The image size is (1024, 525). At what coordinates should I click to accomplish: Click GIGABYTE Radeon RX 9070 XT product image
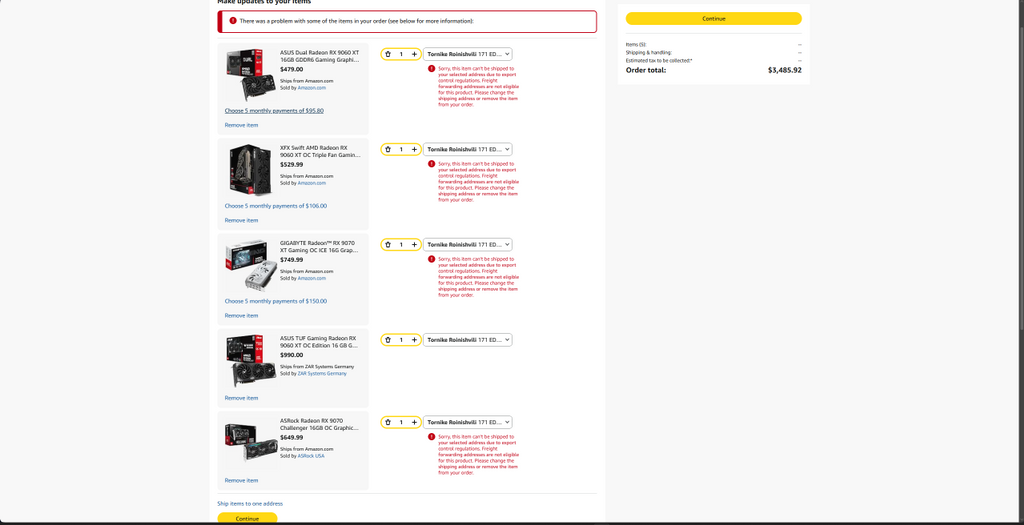[250, 264]
